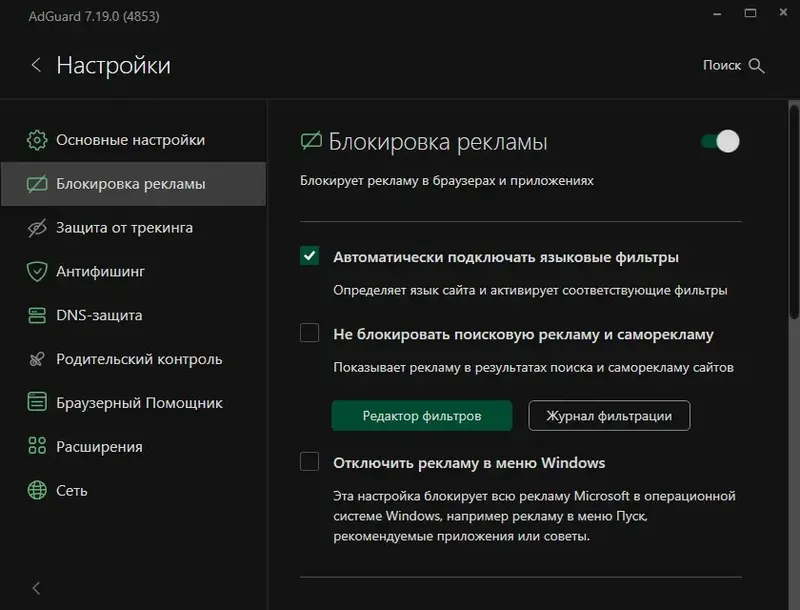Click the ad-blocking icon beside the page heading
Viewport: 800px width, 610px height.
click(312, 141)
